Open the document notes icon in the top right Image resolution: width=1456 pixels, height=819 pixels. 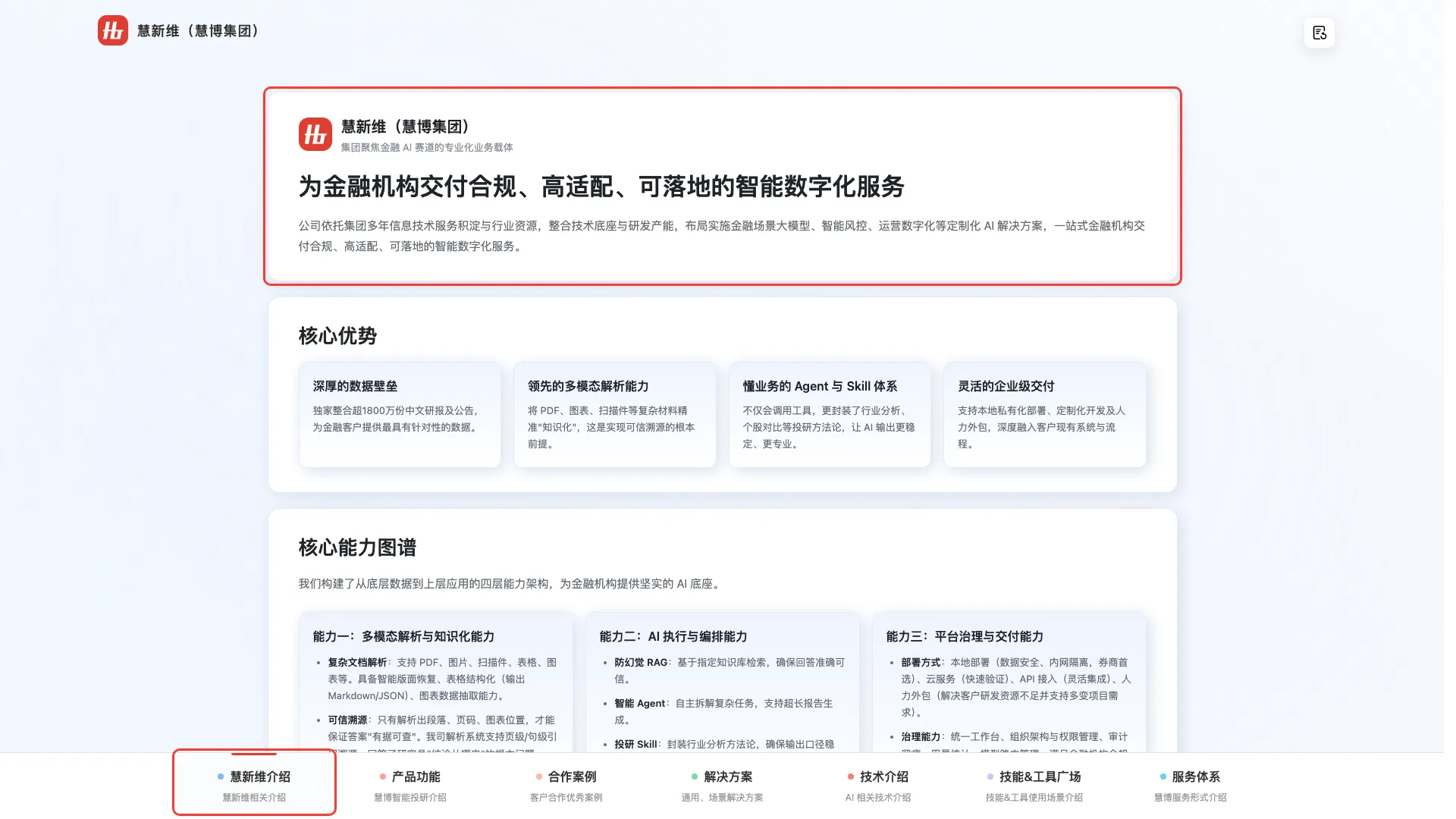(x=1319, y=33)
